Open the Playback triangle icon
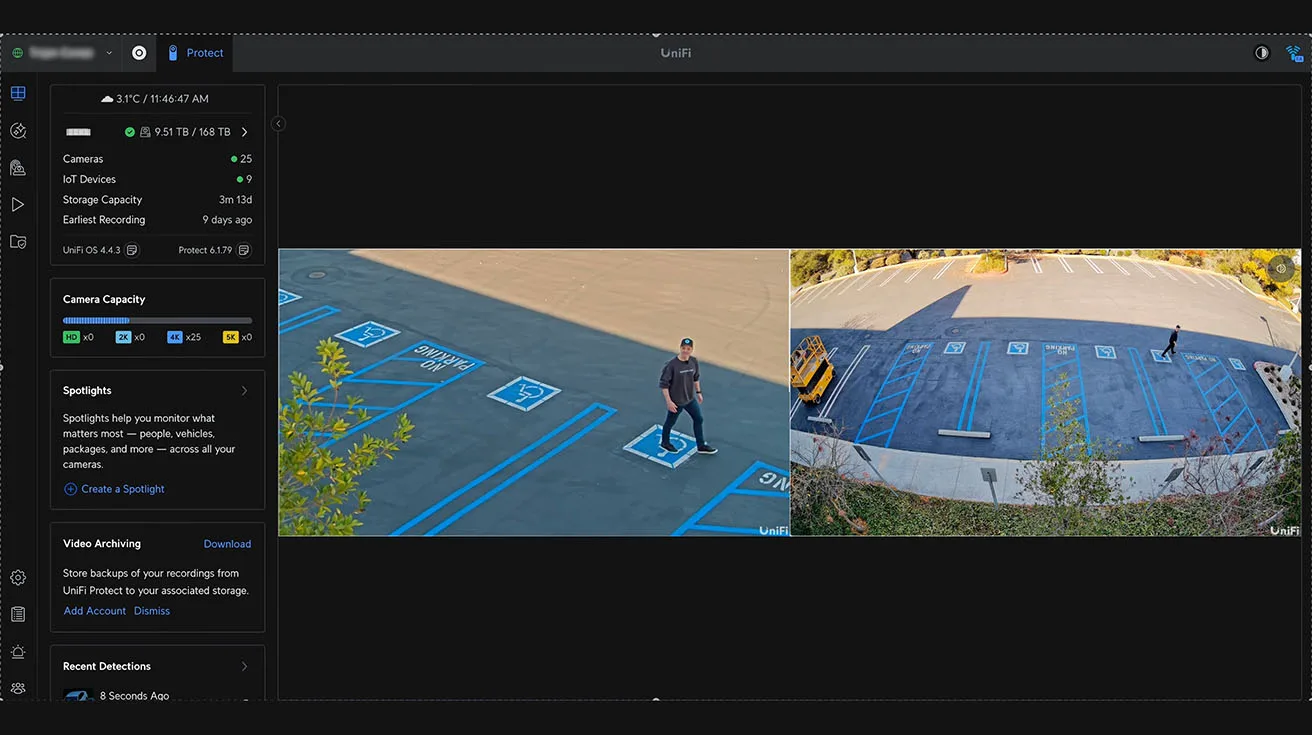 (x=18, y=205)
